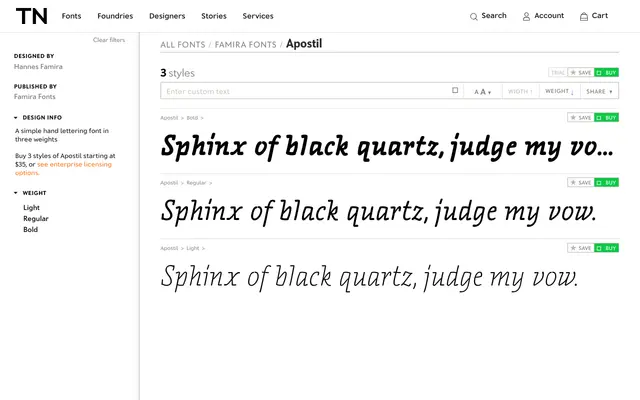The height and width of the screenshot is (400, 640).
Task: Open the AA font size dropdown
Action: (x=482, y=91)
